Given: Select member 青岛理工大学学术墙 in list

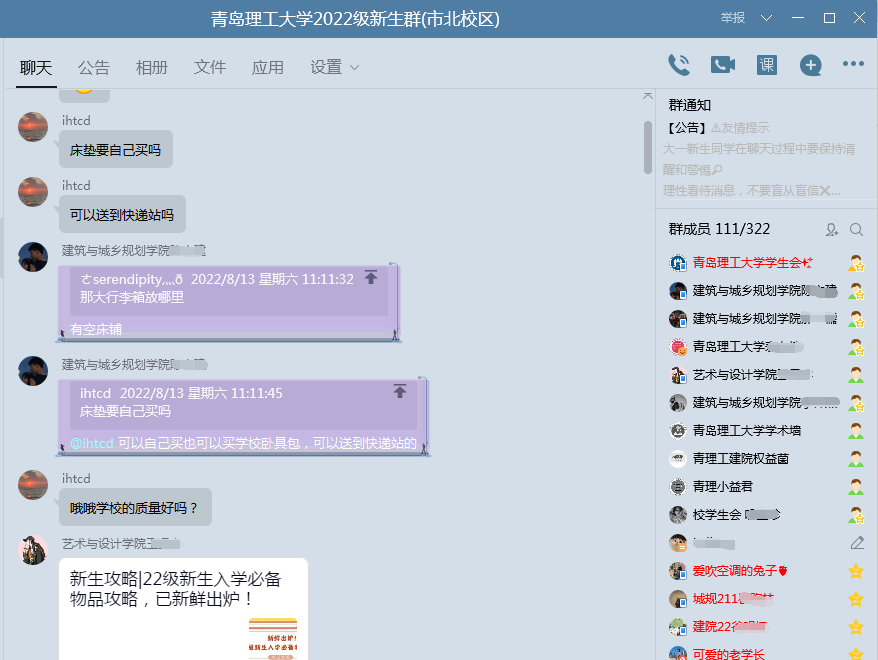Looking at the screenshot, I should (x=746, y=430).
